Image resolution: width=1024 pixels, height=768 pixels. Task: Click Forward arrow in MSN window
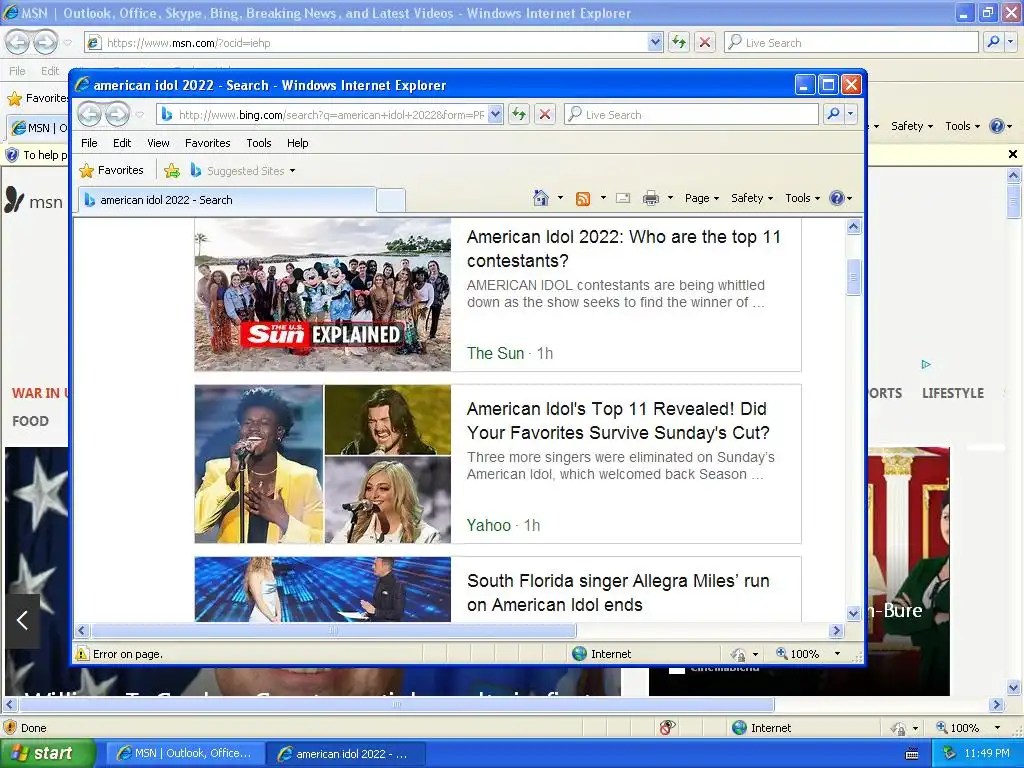45,42
